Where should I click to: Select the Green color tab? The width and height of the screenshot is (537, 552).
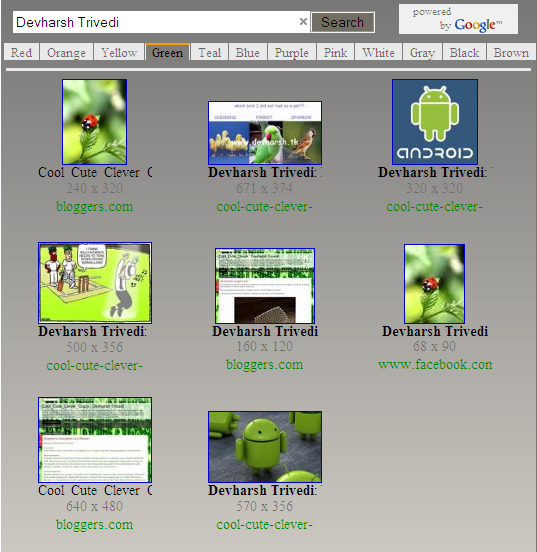coord(168,52)
